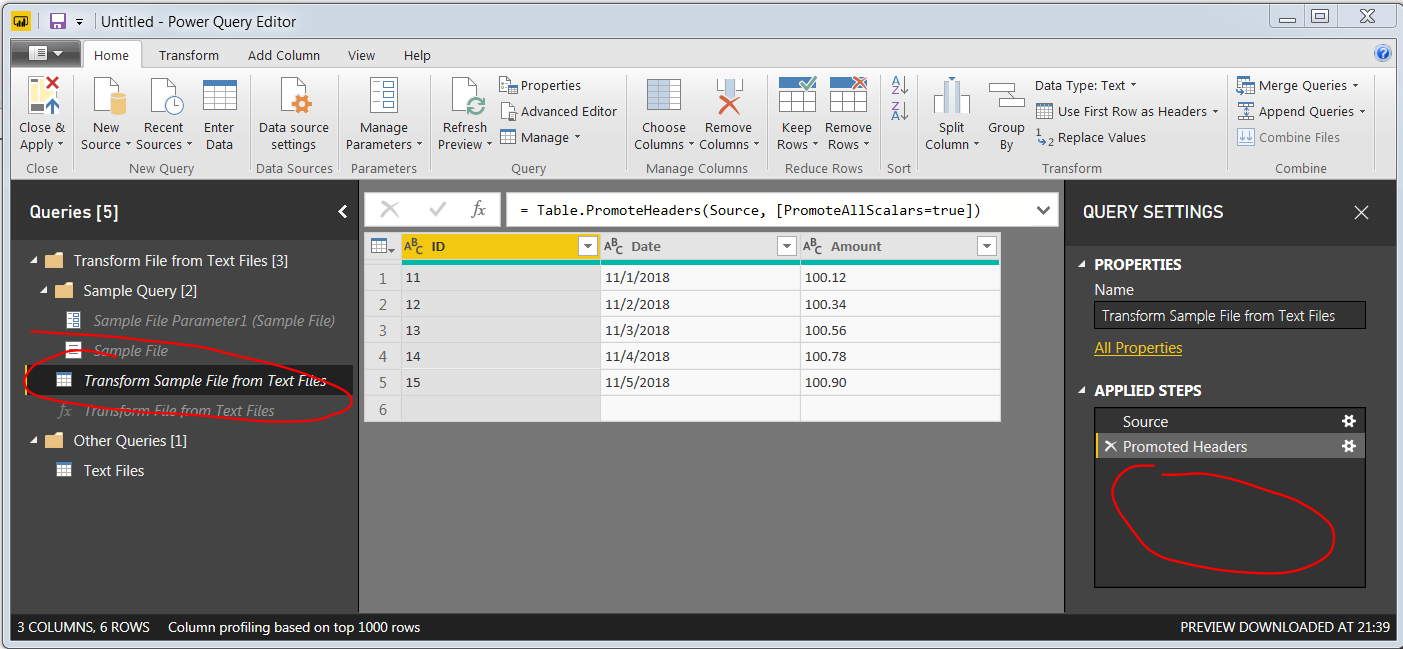Viewport: 1403px width, 649px height.
Task: Open the Help tab
Action: click(417, 56)
